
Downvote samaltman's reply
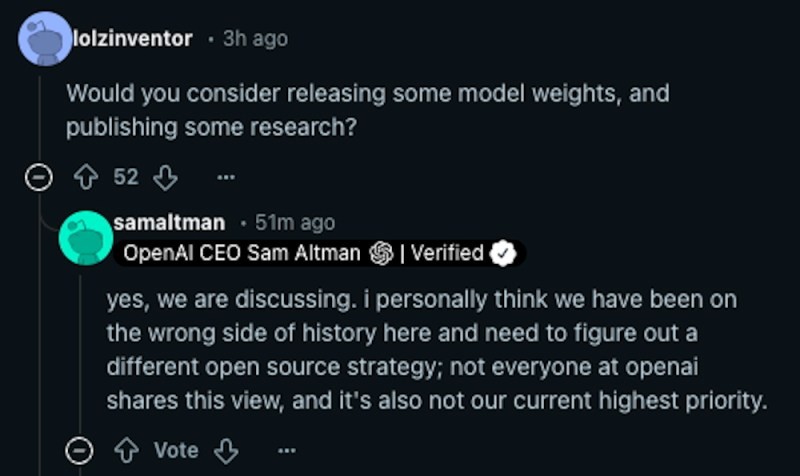tap(226, 451)
